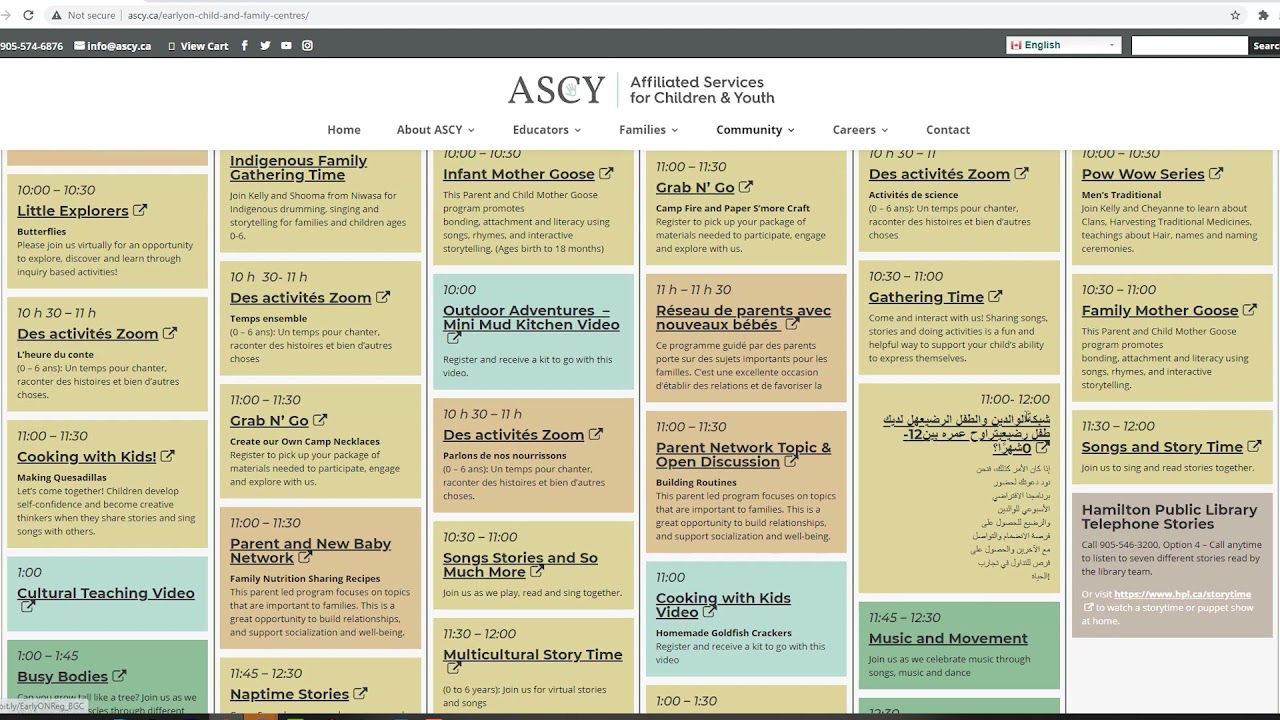Viewport: 1280px width, 720px height.
Task: Click the Search button
Action: tap(1265, 45)
